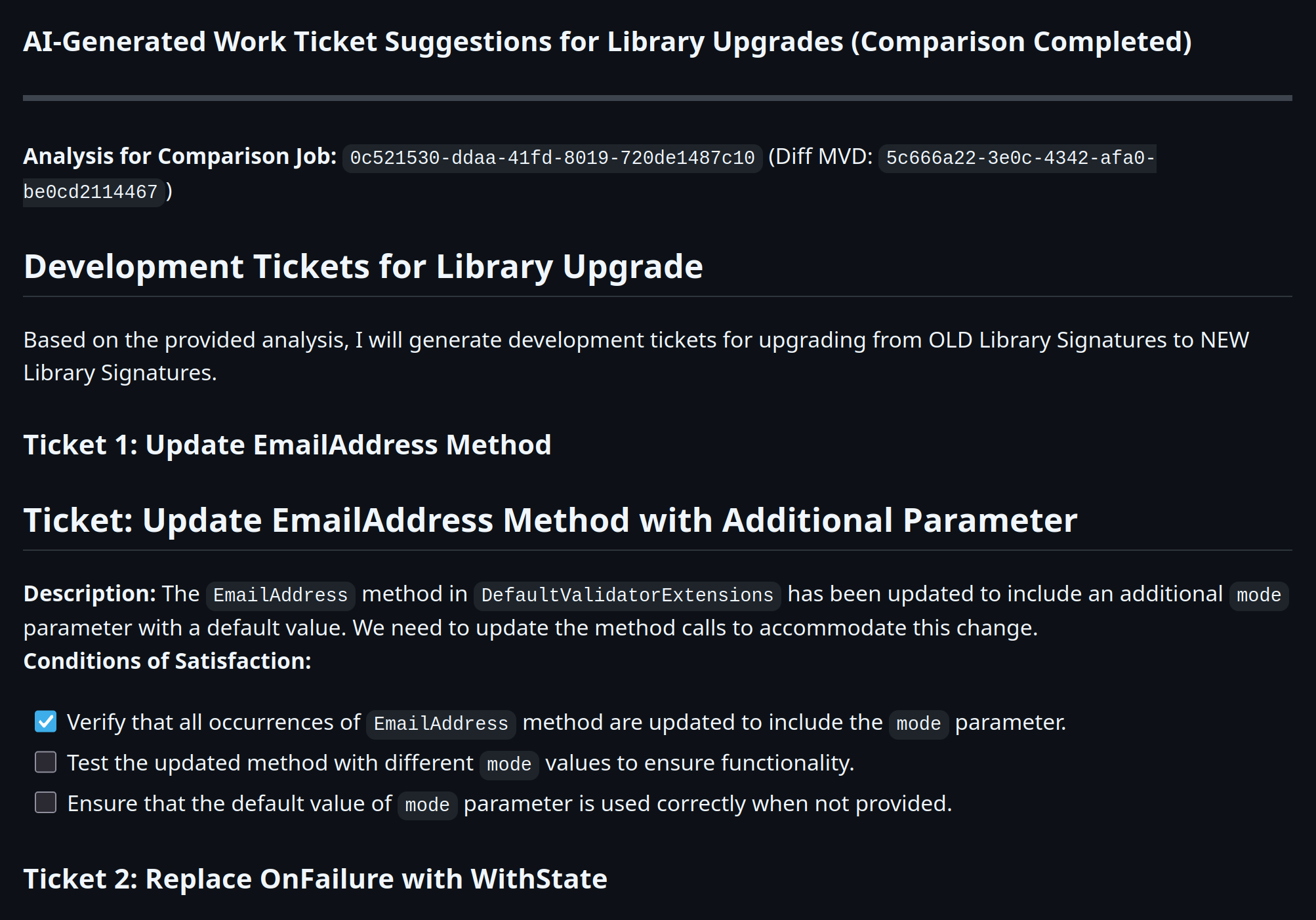This screenshot has width=1316, height=920.
Task: Uncheck the 'Verify that all occurrences' condition
Action: tap(45, 721)
